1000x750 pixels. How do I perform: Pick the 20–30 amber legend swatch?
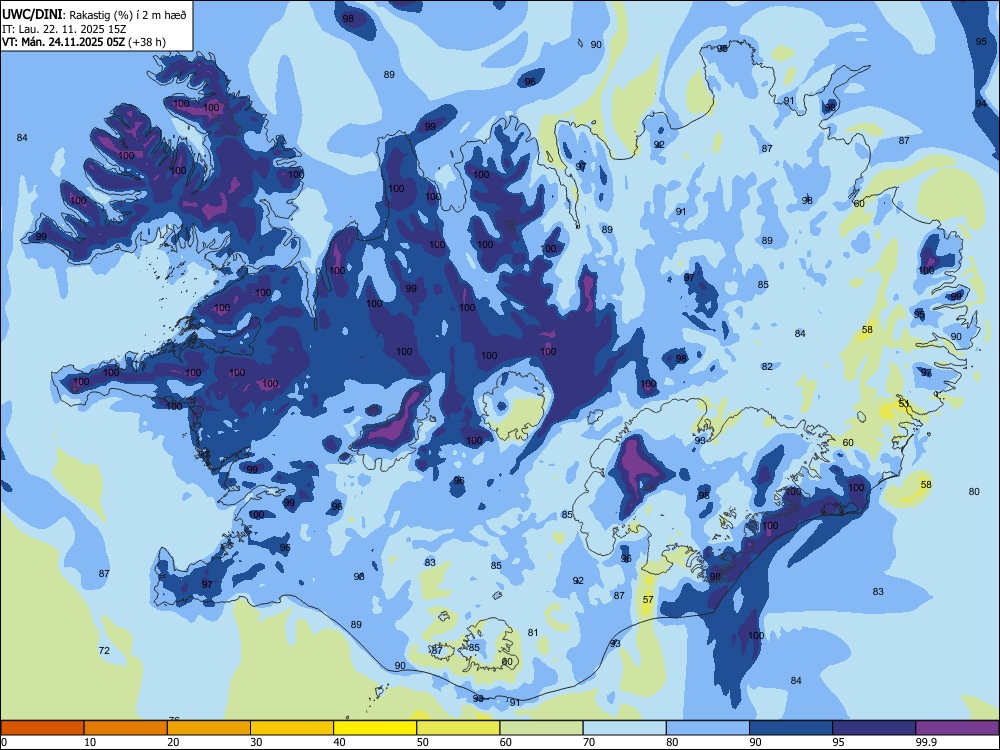point(209,728)
